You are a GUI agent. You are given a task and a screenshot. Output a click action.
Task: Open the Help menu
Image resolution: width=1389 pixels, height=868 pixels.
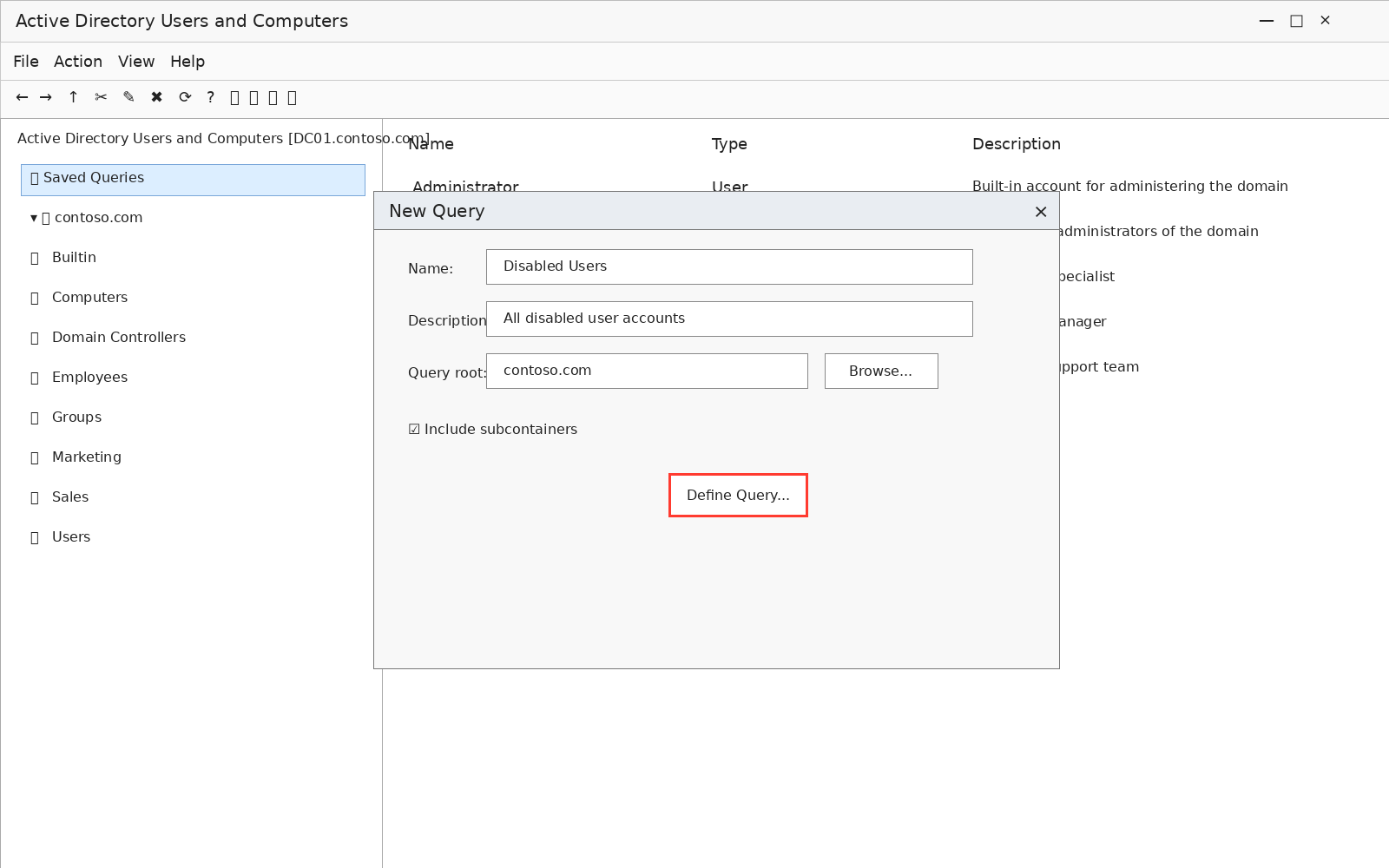(188, 62)
